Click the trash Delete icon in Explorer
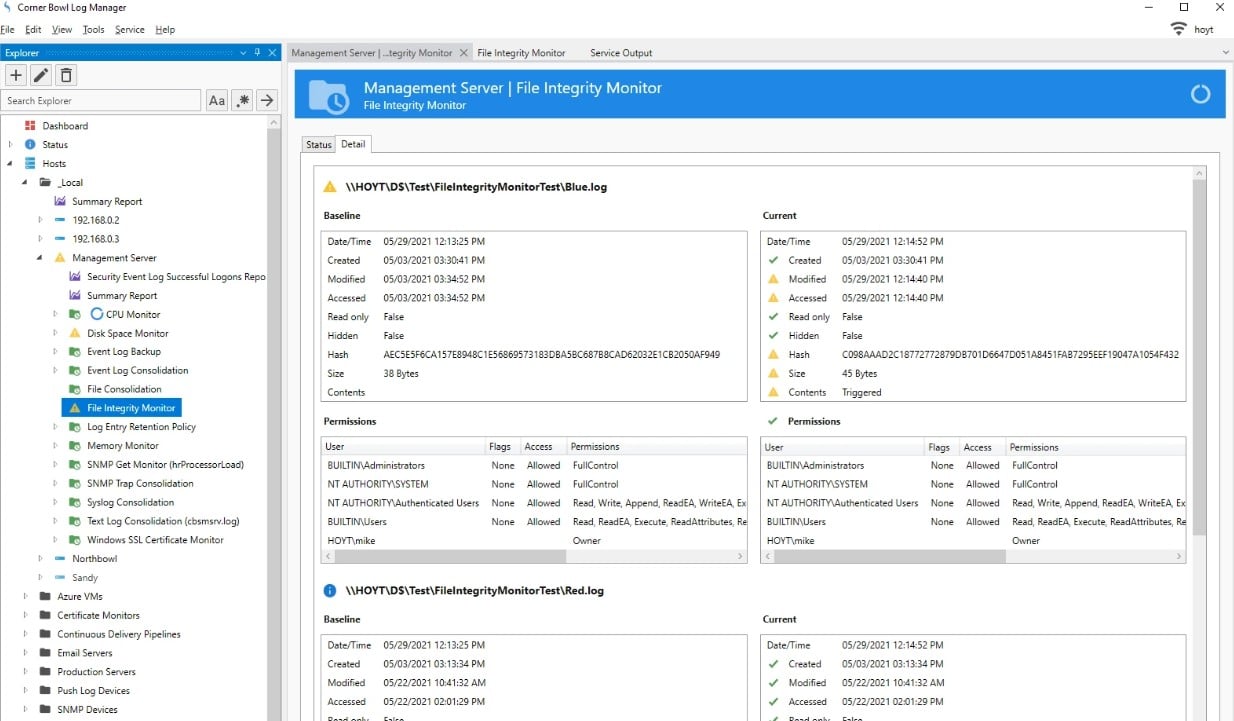Screen dimensions: 1234x721 click(x=66, y=75)
